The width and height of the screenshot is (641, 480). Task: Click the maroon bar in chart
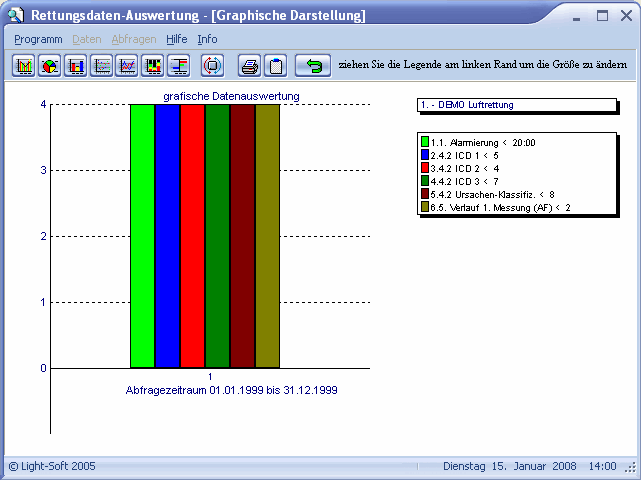pos(242,236)
